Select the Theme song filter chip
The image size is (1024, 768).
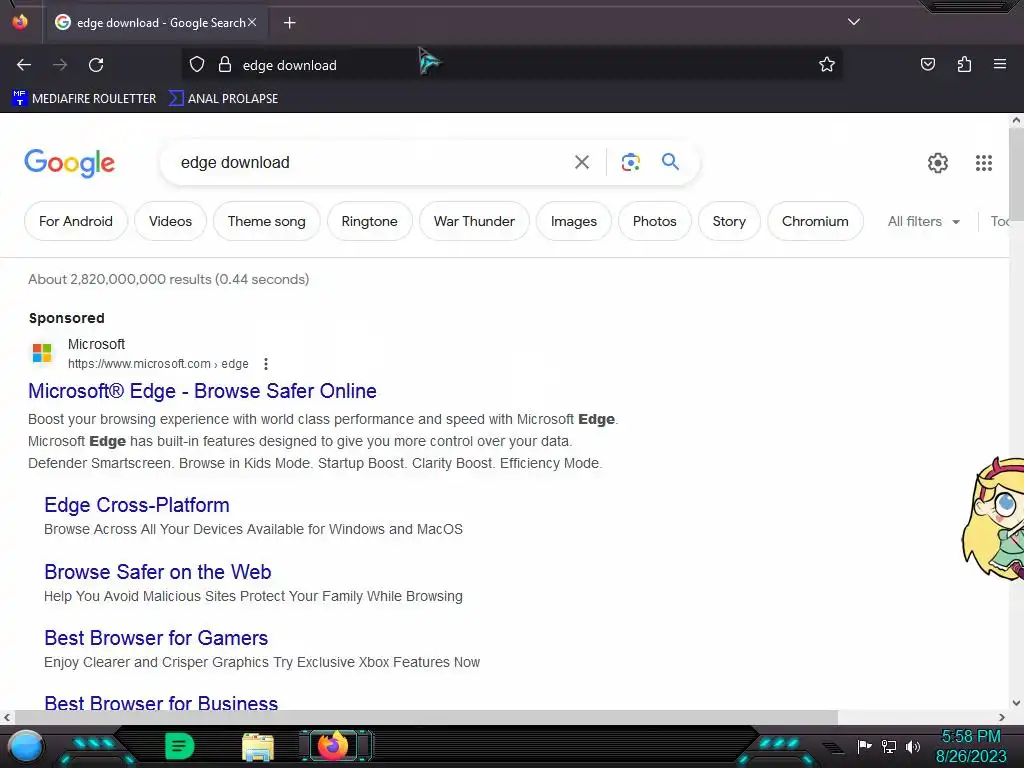click(266, 221)
